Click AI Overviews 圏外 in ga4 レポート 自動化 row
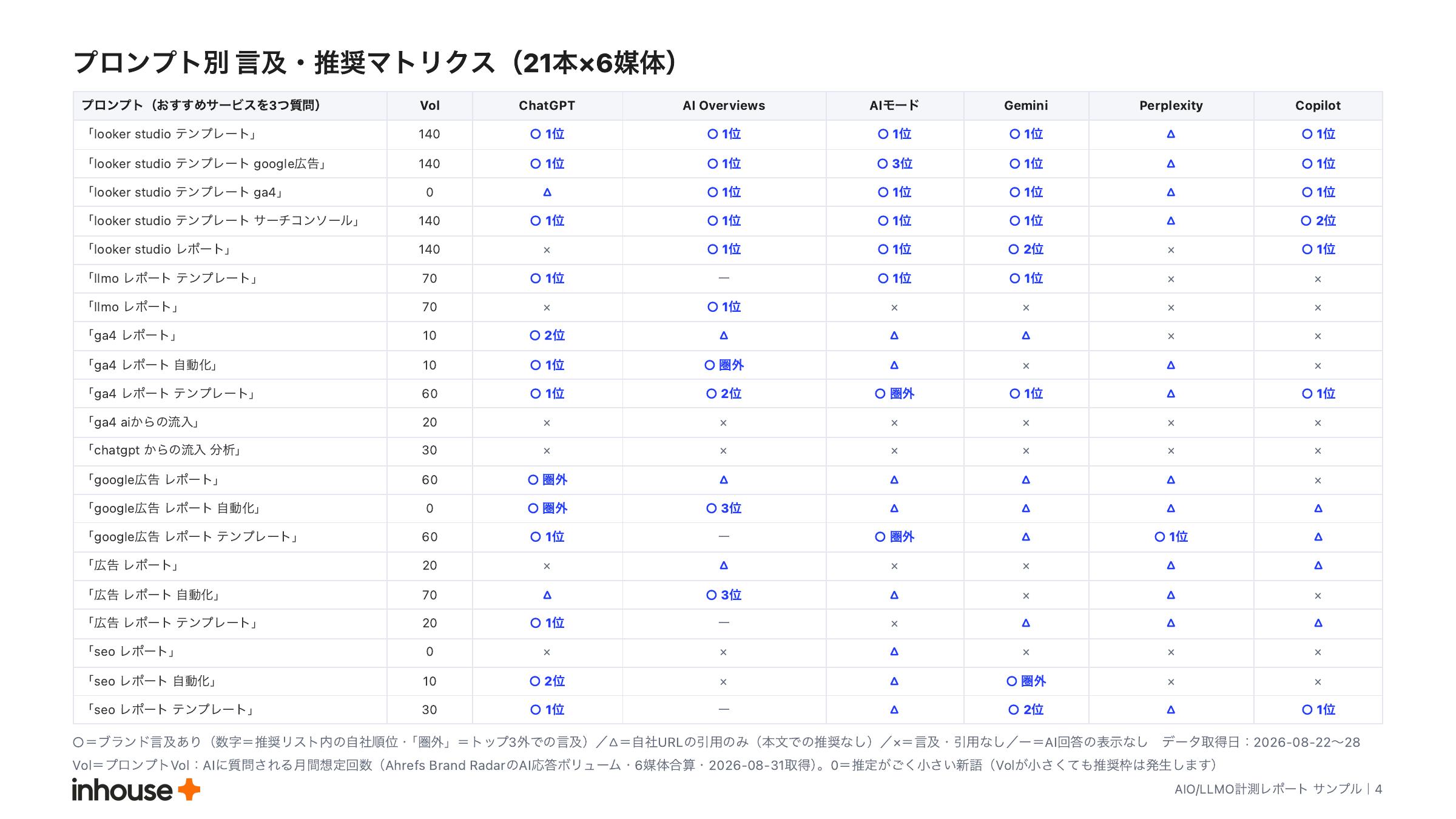 pos(724,365)
